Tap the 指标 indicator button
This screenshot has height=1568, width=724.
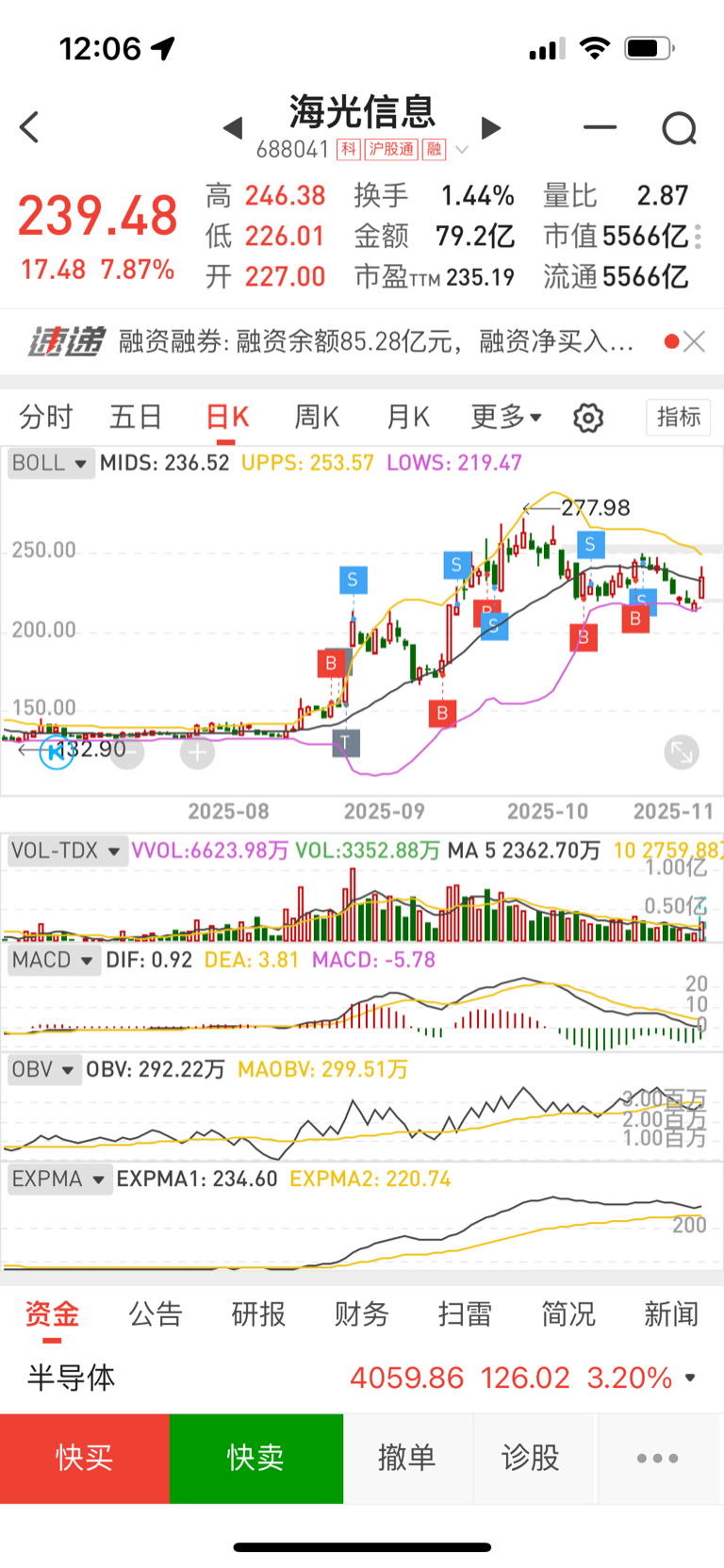(x=679, y=417)
